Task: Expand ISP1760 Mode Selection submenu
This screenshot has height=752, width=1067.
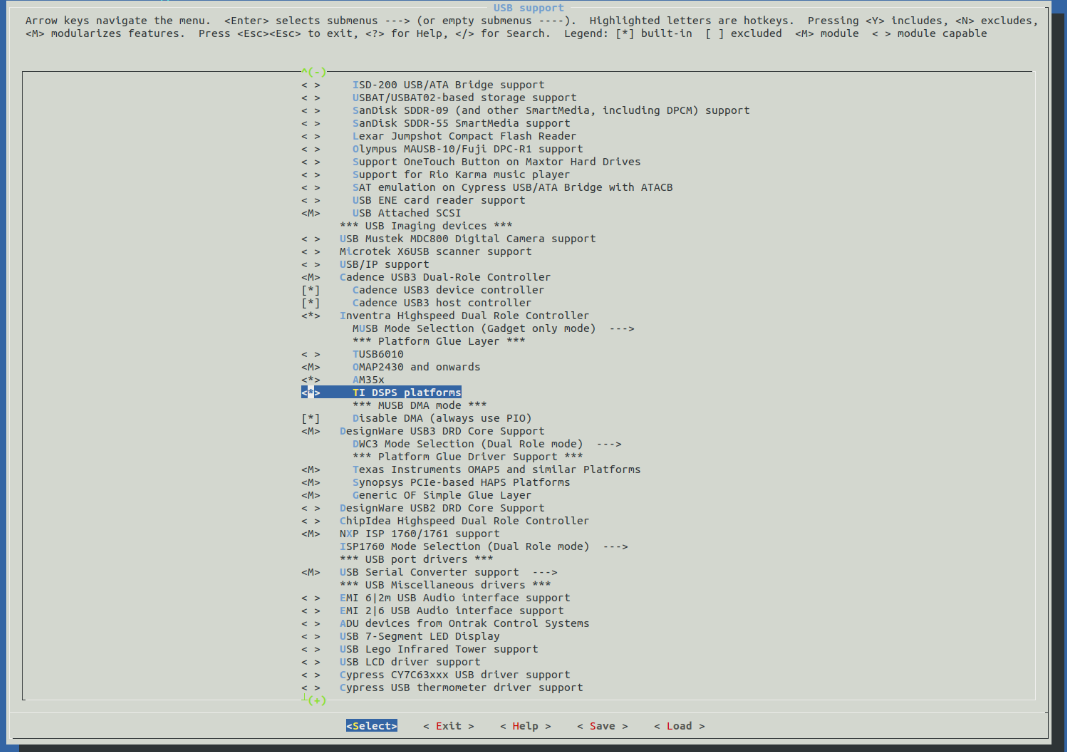Action: pyautogui.click(x=483, y=546)
